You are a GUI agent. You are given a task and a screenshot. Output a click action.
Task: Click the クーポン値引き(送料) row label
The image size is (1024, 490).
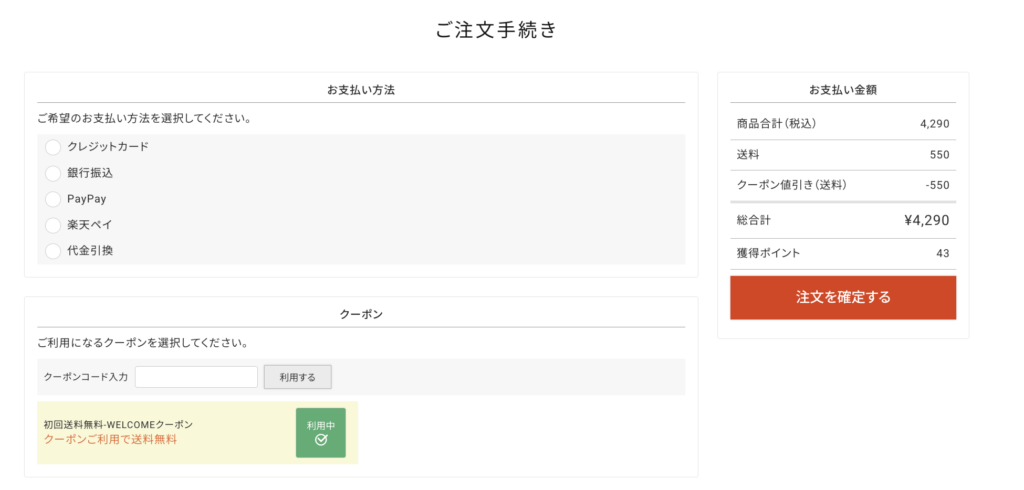point(791,185)
